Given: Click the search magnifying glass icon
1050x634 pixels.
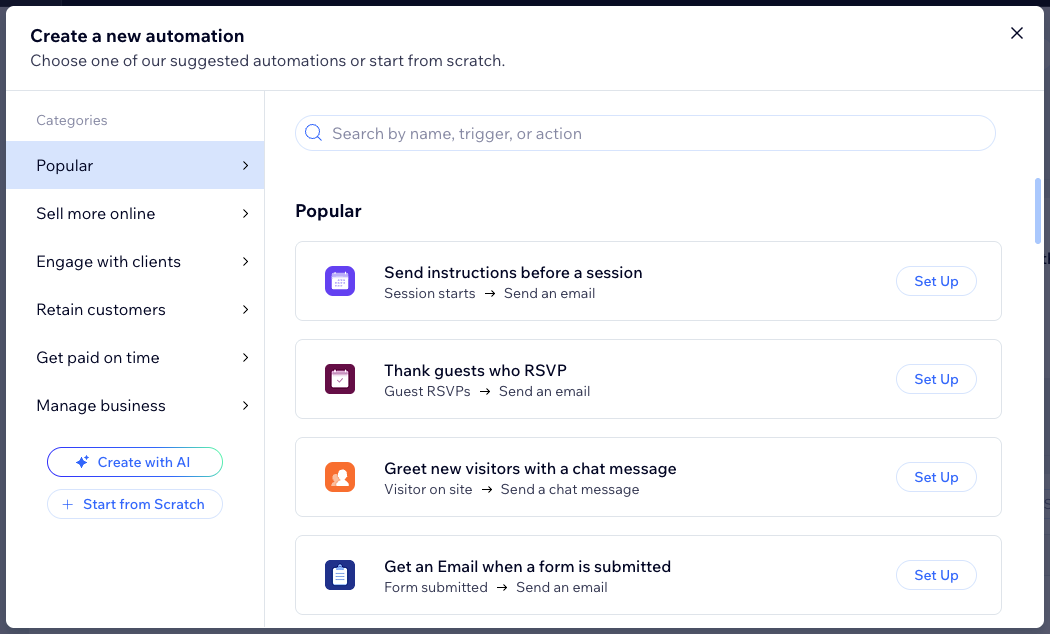Looking at the screenshot, I should [x=313, y=132].
